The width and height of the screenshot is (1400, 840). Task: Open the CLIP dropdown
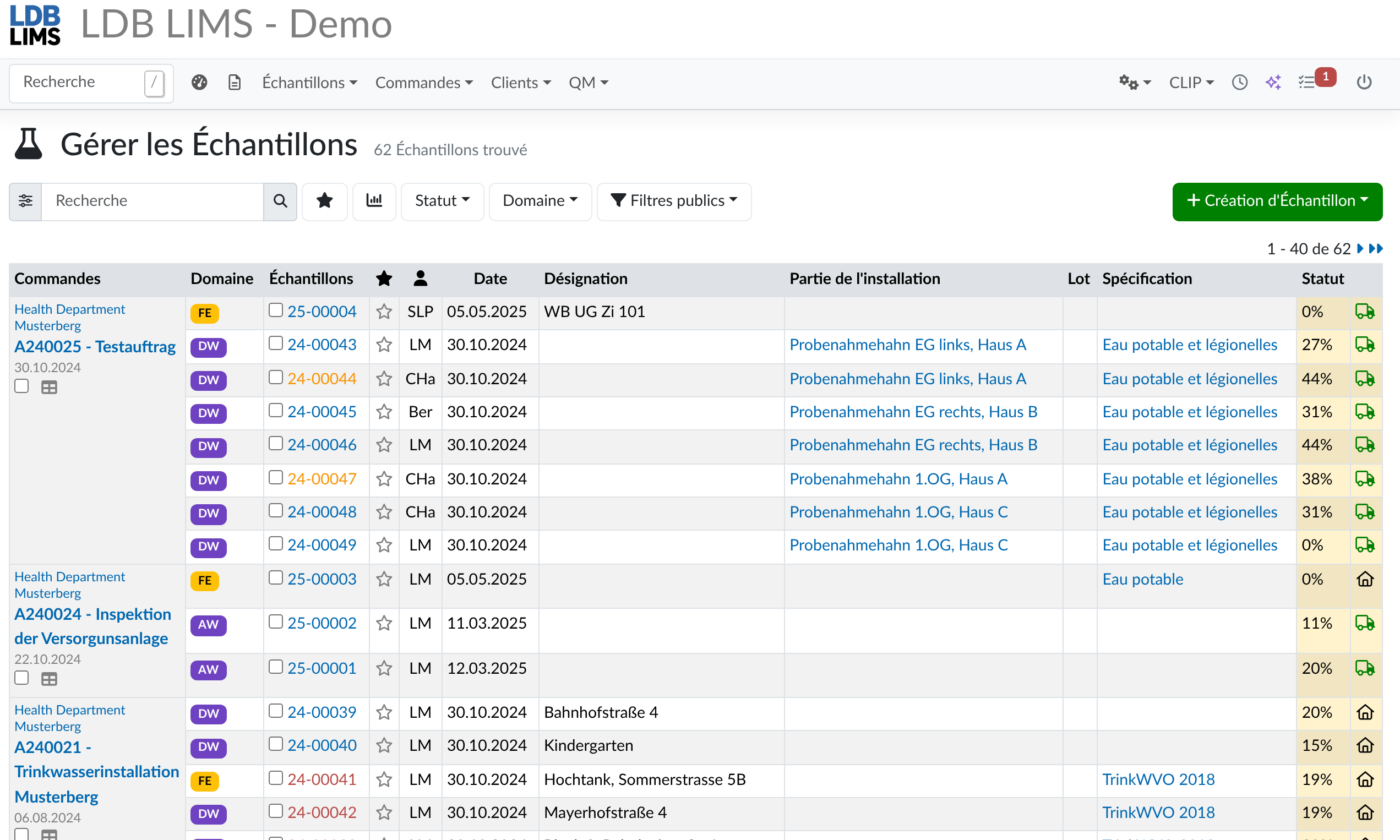tap(1191, 83)
